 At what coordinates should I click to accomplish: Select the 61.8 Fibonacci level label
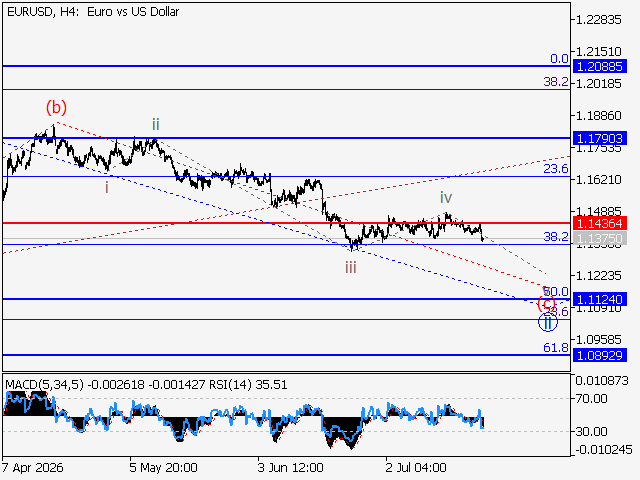click(x=556, y=347)
